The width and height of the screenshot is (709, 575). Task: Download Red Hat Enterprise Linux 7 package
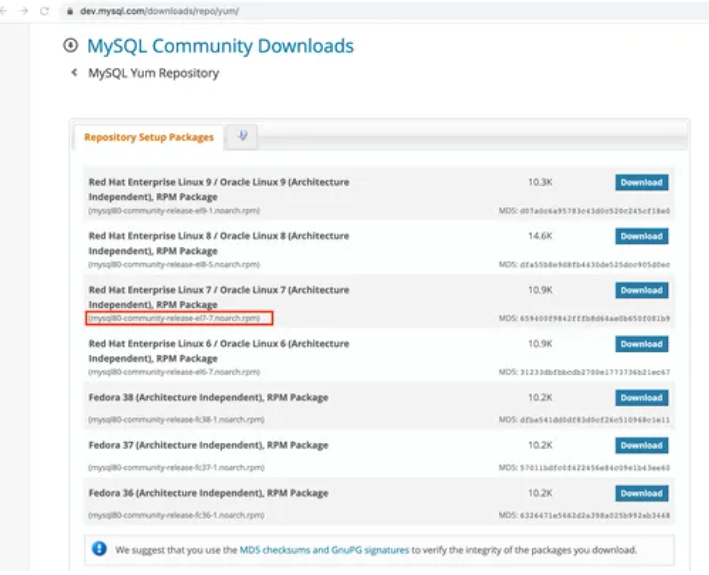coord(641,290)
